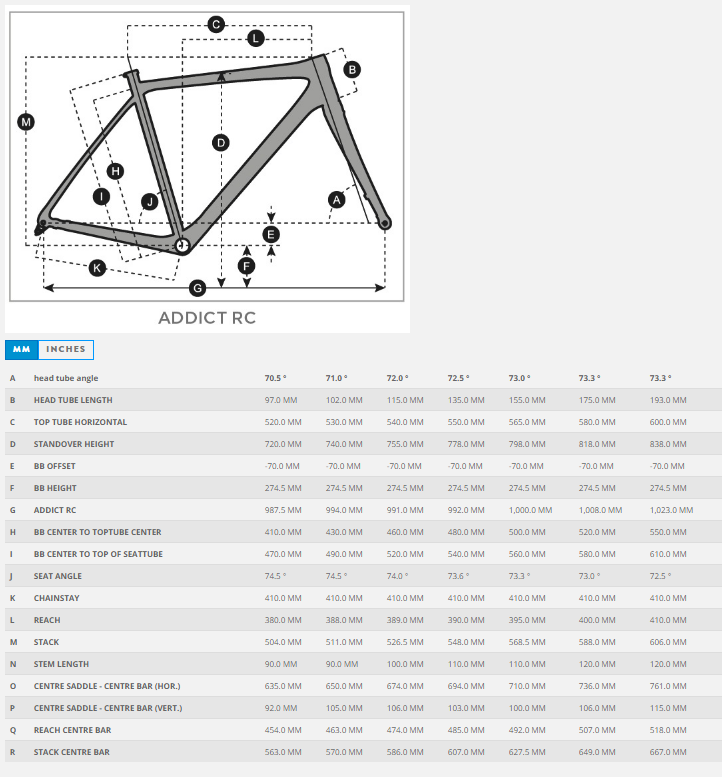Click marker B near the head tube
The width and height of the screenshot is (722, 777).
click(352, 69)
